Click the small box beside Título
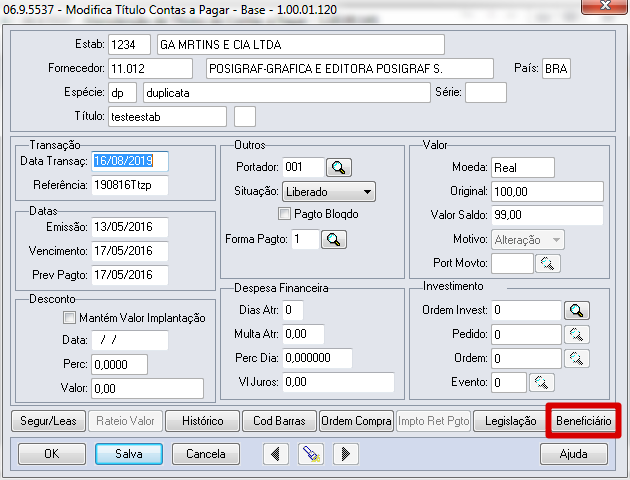Image resolution: width=630 pixels, height=480 pixels. (x=245, y=116)
